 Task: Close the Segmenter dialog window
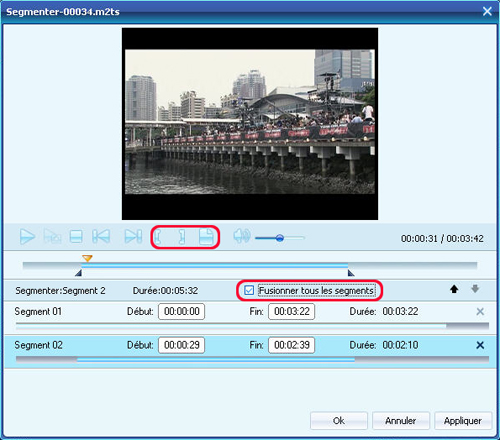click(487, 11)
